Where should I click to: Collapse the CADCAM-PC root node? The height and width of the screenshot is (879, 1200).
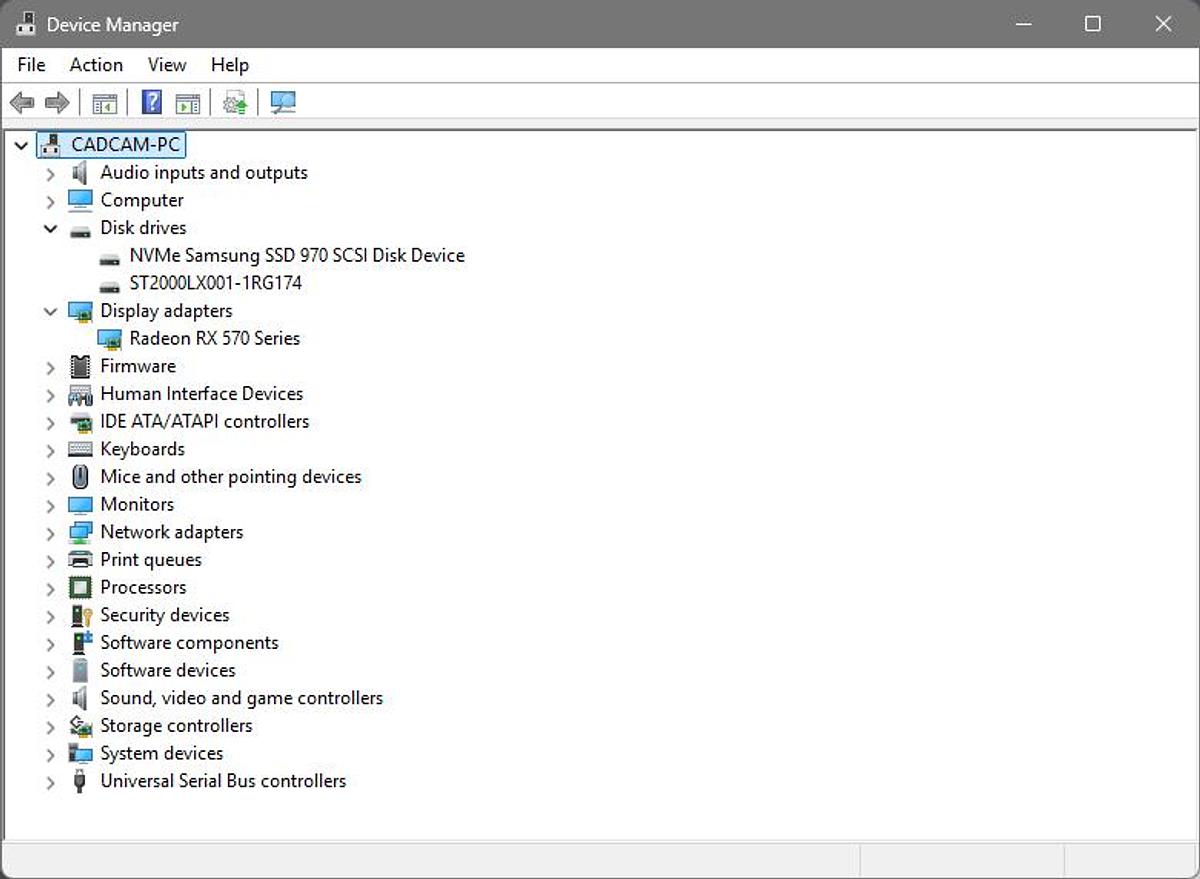pos(21,145)
